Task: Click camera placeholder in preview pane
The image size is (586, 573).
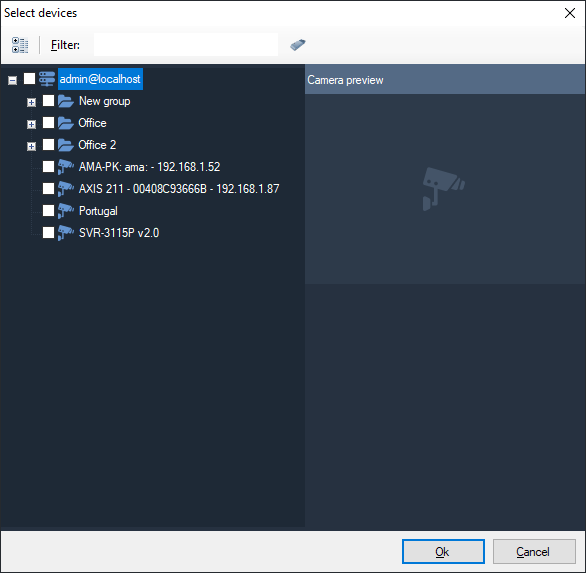Action: click(x=444, y=189)
